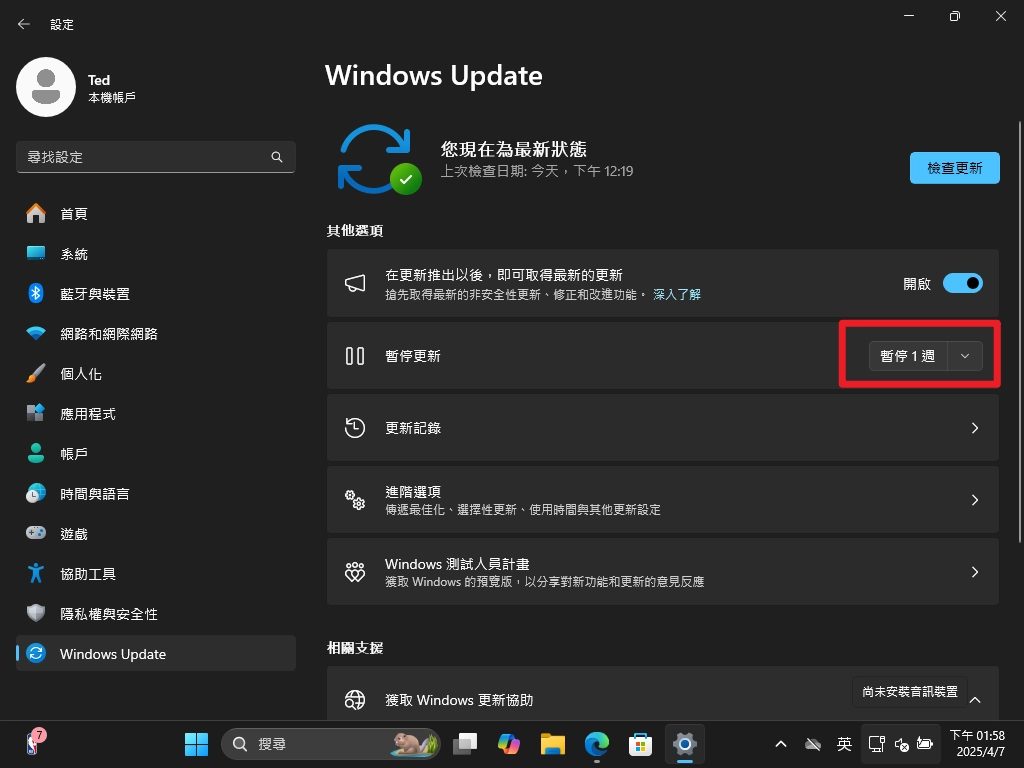This screenshot has width=1024, height=768.
Task: Launch Microsoft Store from the taskbar
Action: click(x=640, y=744)
